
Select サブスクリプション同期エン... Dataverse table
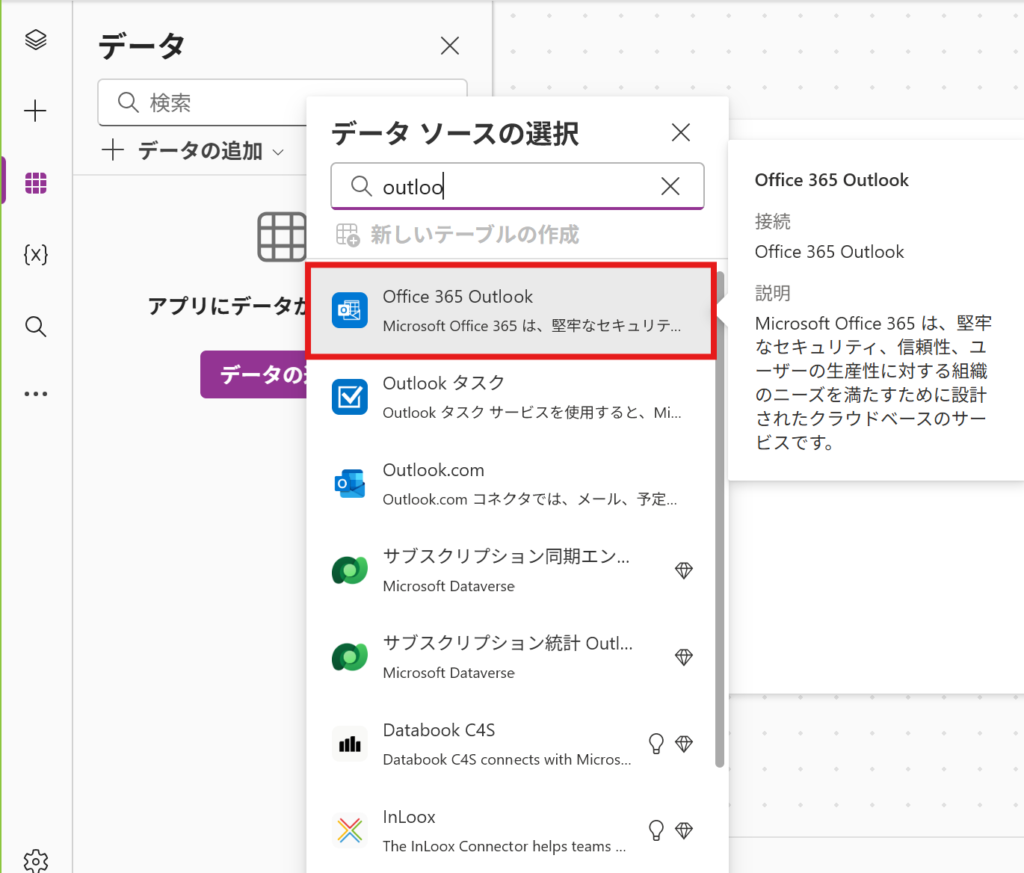(512, 571)
